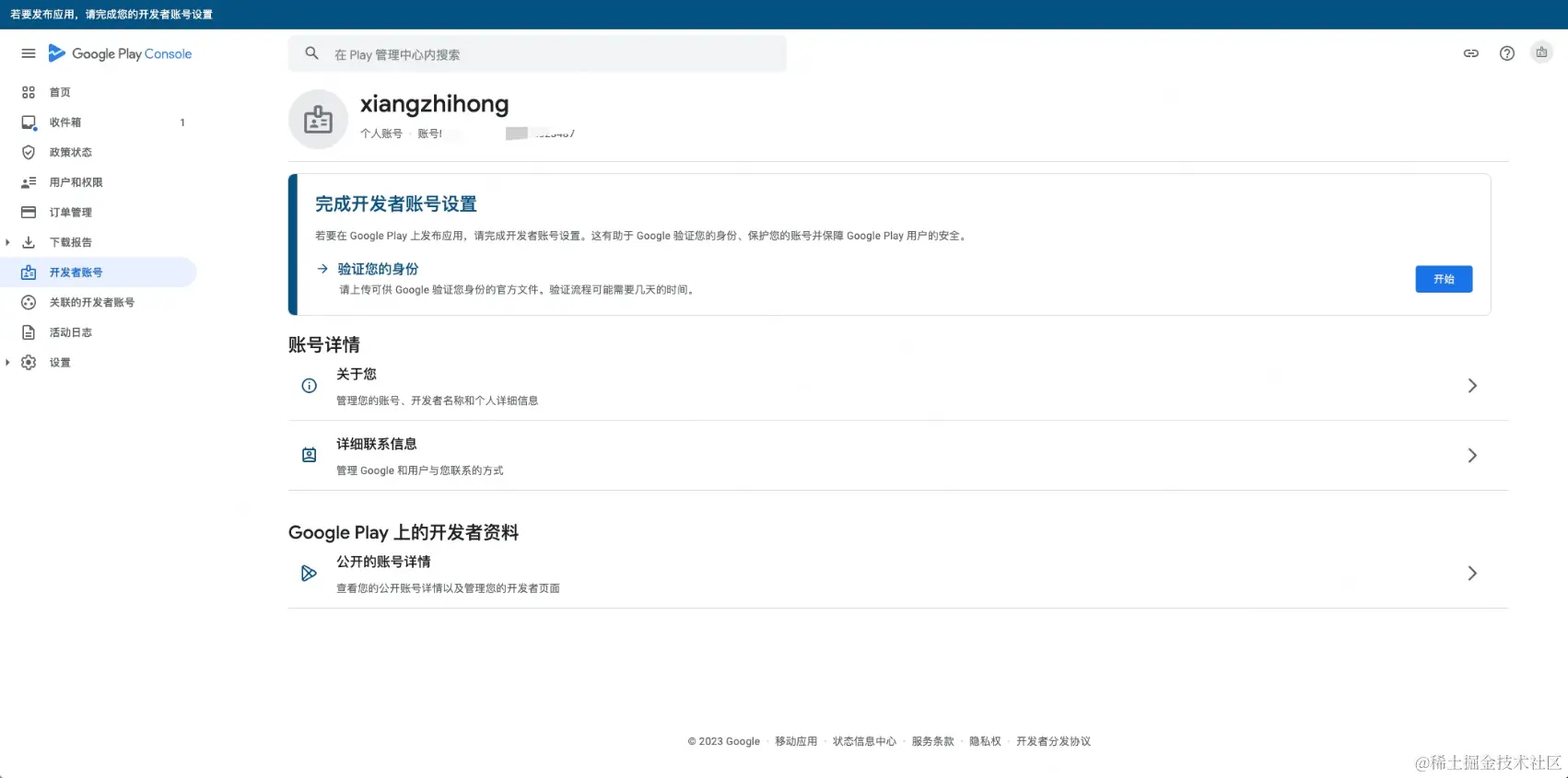Click the xiangzhihong account name heading
This screenshot has height=778, width=1568.
point(434,104)
